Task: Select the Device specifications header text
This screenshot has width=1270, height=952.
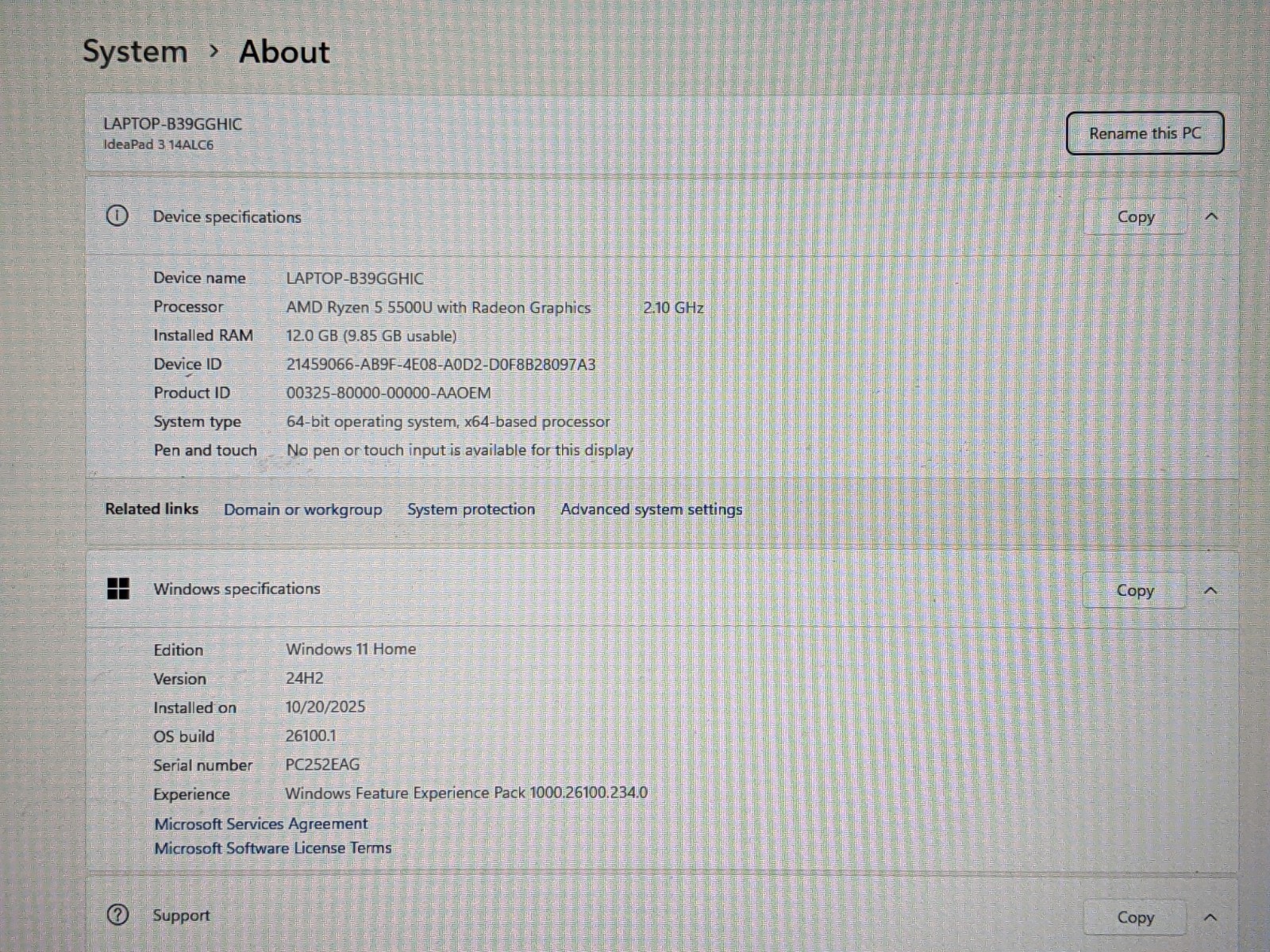Action: (x=227, y=217)
